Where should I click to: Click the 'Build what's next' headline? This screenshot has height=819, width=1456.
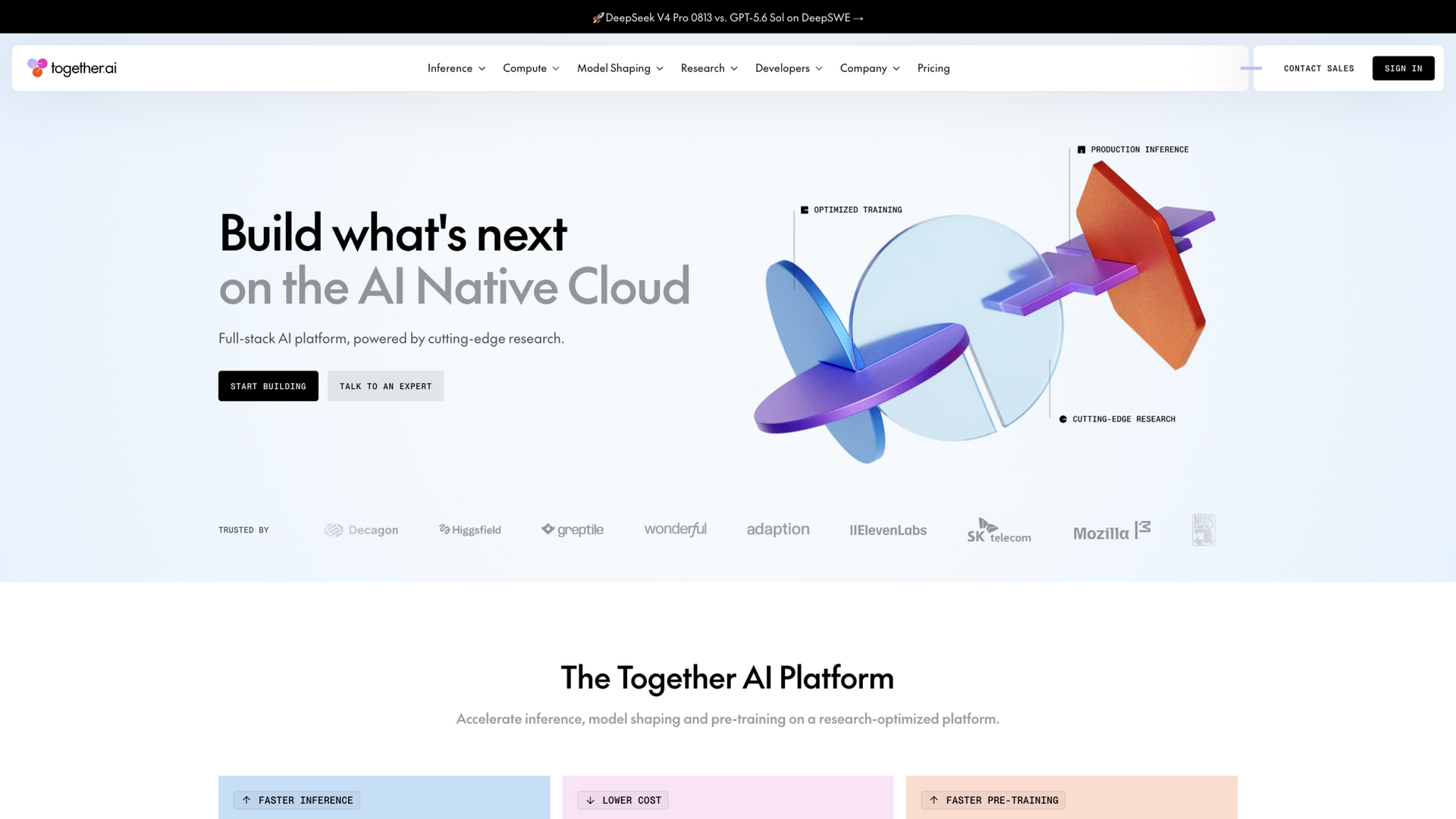pyautogui.click(x=393, y=233)
